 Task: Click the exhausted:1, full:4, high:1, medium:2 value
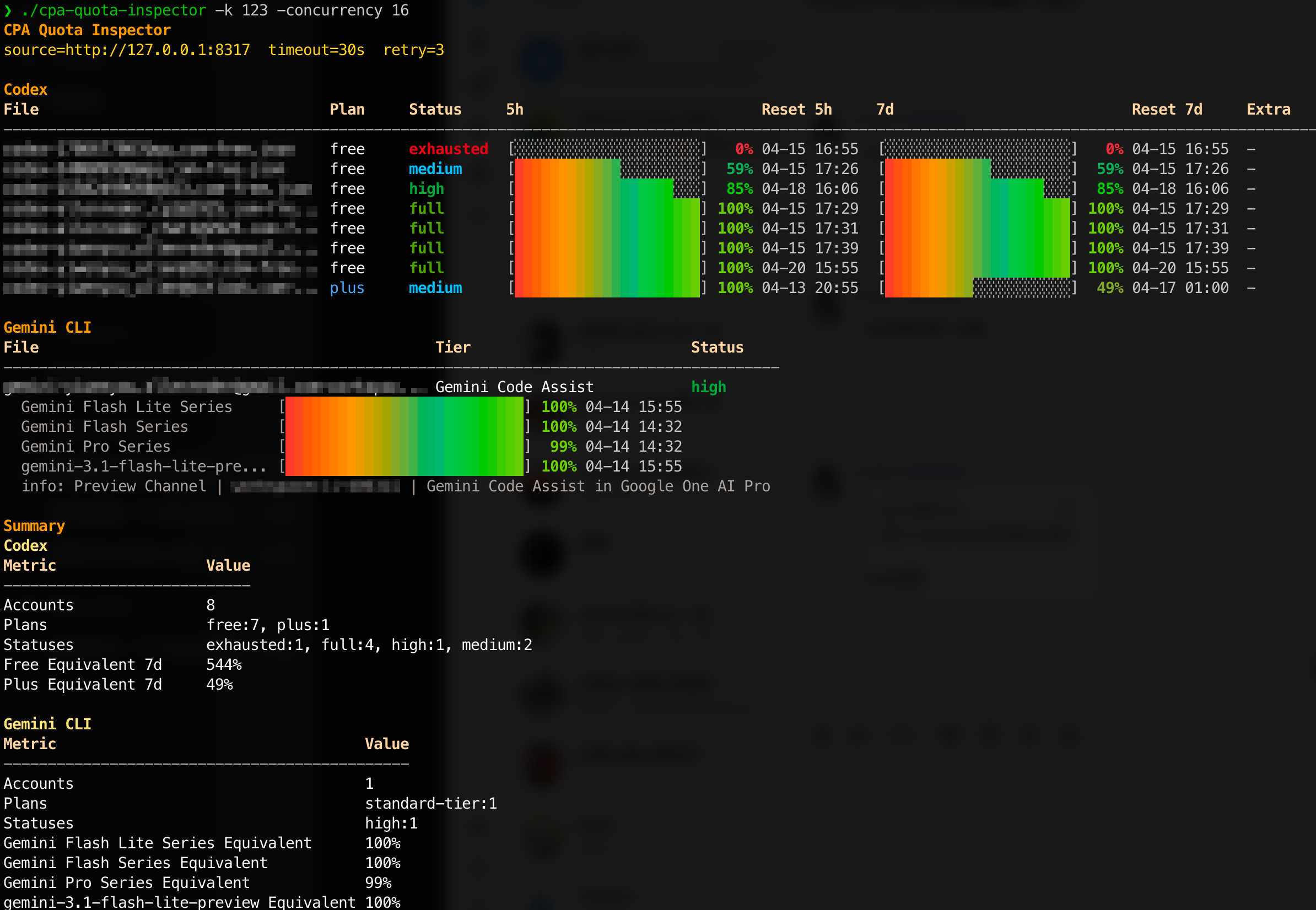[369, 645]
